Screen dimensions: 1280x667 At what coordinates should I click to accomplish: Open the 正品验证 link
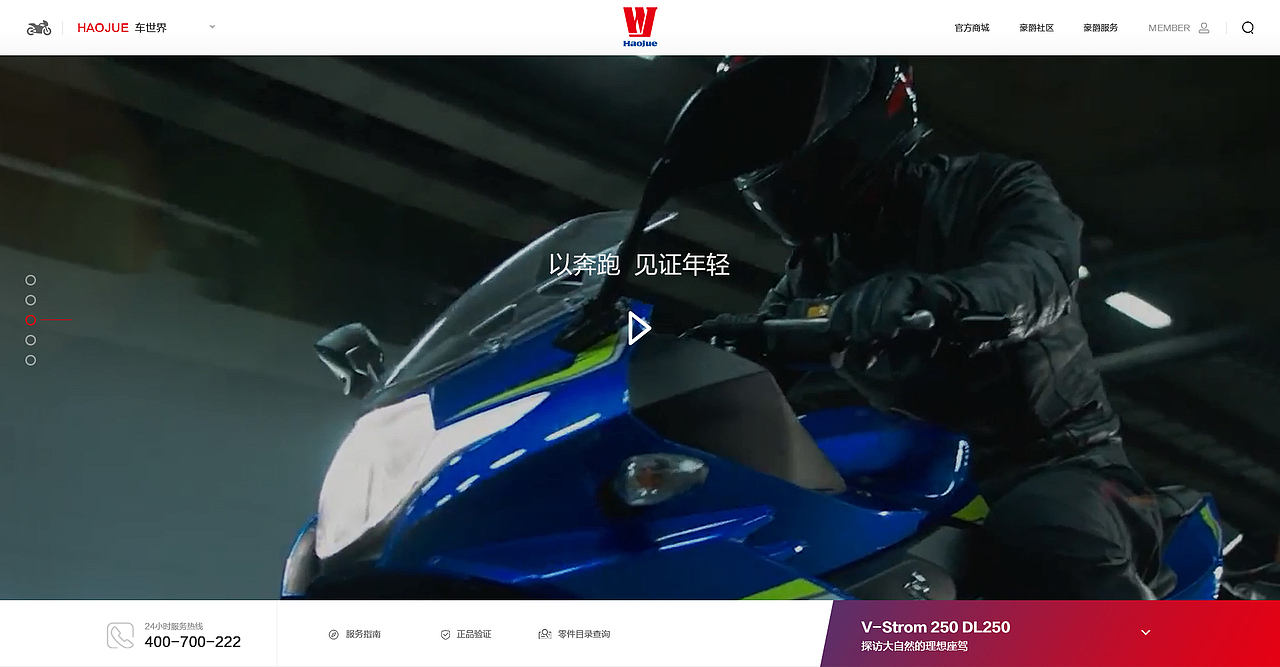[x=474, y=634]
